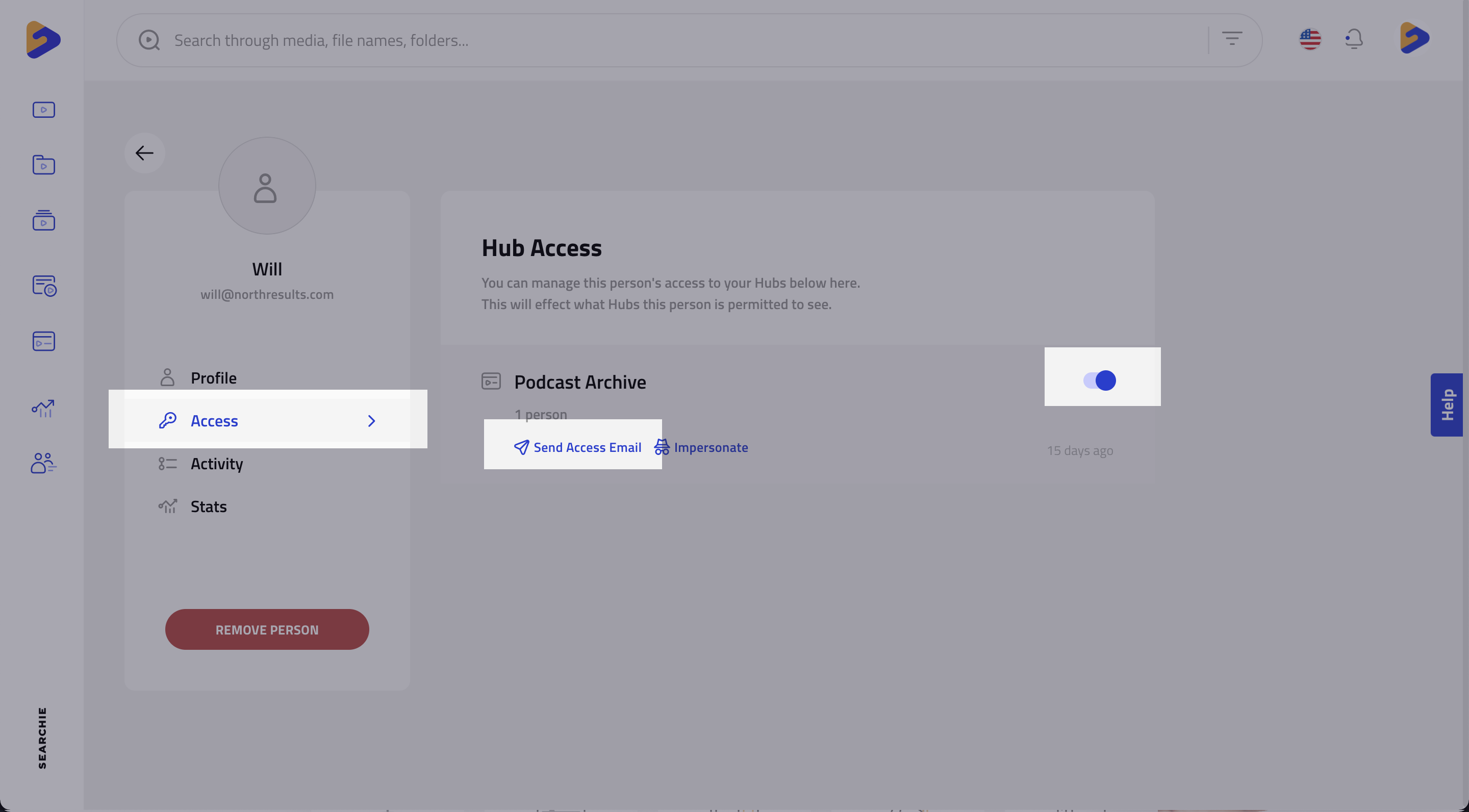Open the search filter options icon
The height and width of the screenshot is (812, 1469).
1232,39
